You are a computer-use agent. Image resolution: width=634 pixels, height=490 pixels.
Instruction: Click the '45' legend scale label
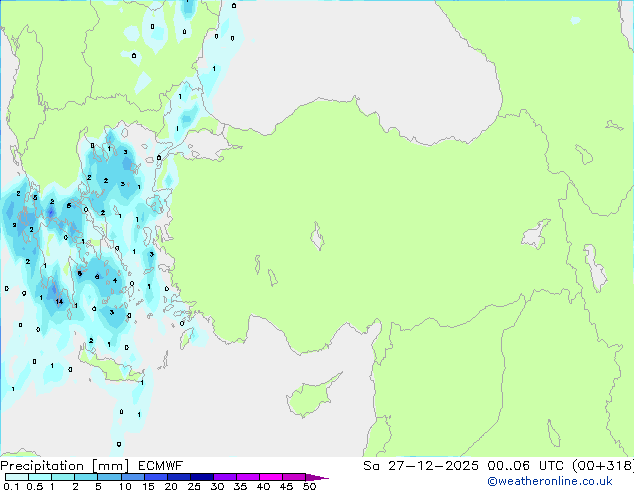click(286, 486)
